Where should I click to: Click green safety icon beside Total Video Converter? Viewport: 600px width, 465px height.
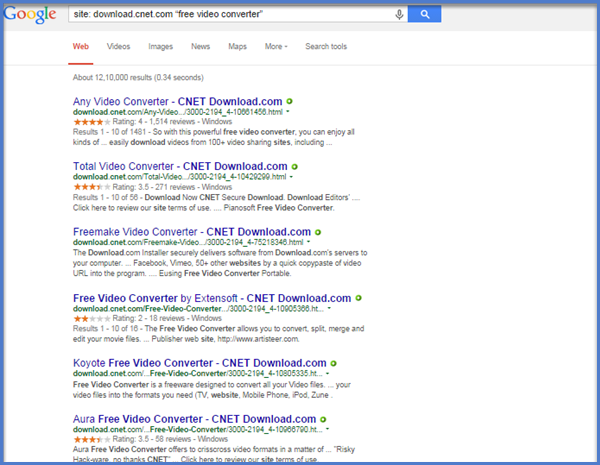tap(295, 166)
